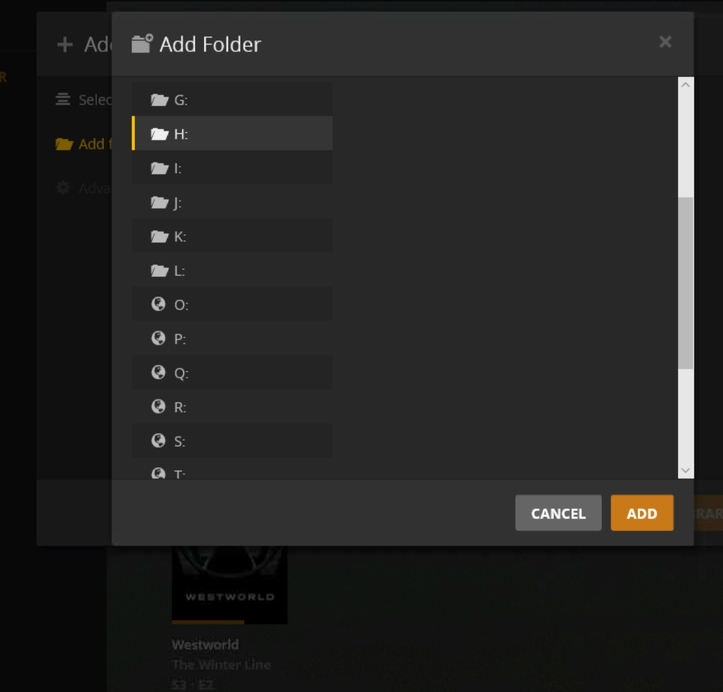Select the O: network drive label
The width and height of the screenshot is (723, 692).
click(181, 305)
